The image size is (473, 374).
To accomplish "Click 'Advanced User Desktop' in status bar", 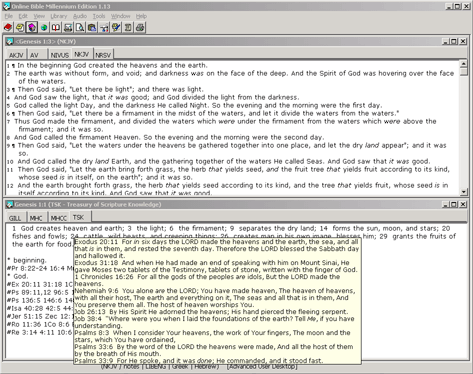I will pyautogui.click(x=262, y=367).
